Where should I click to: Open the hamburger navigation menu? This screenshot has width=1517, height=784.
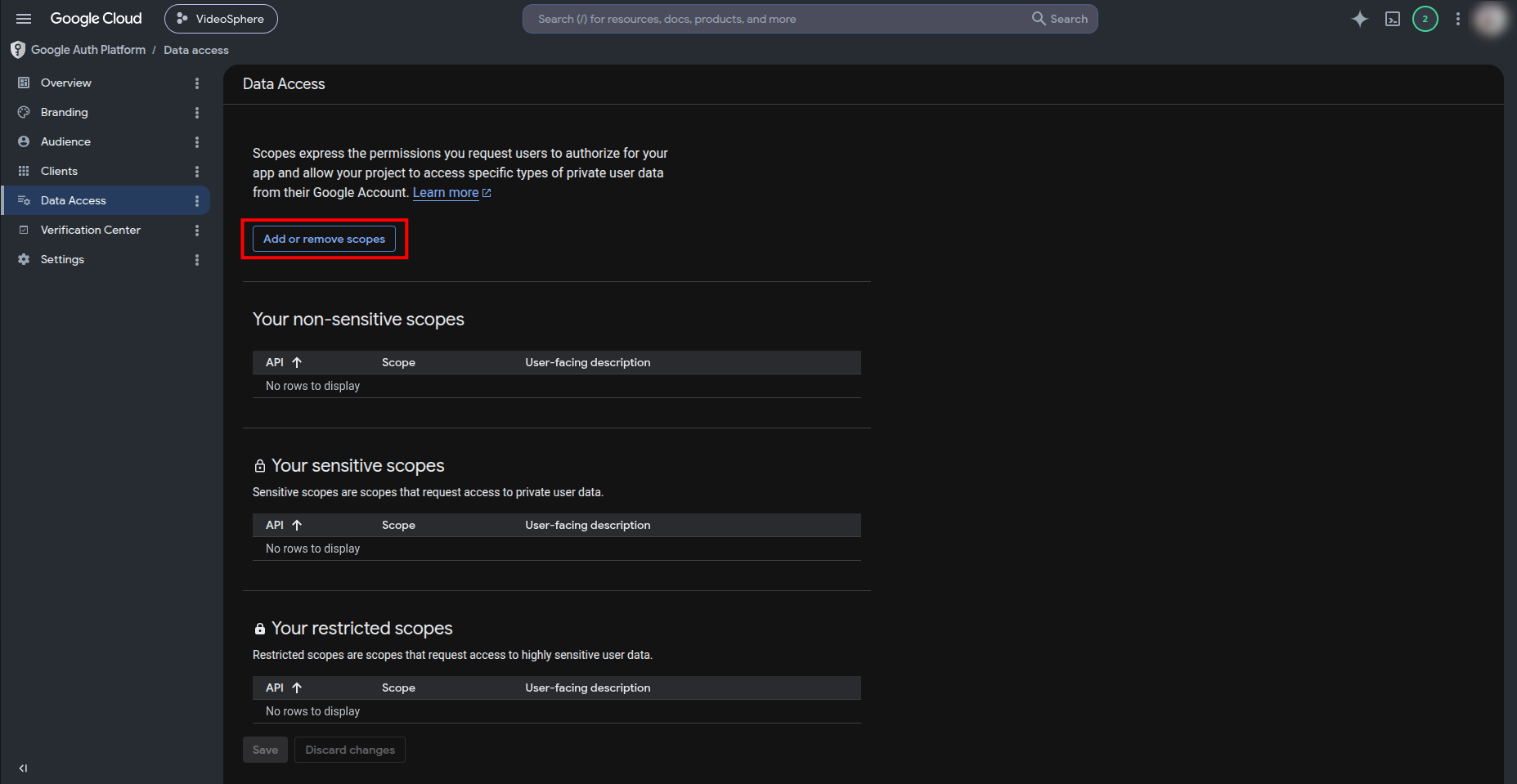(24, 19)
